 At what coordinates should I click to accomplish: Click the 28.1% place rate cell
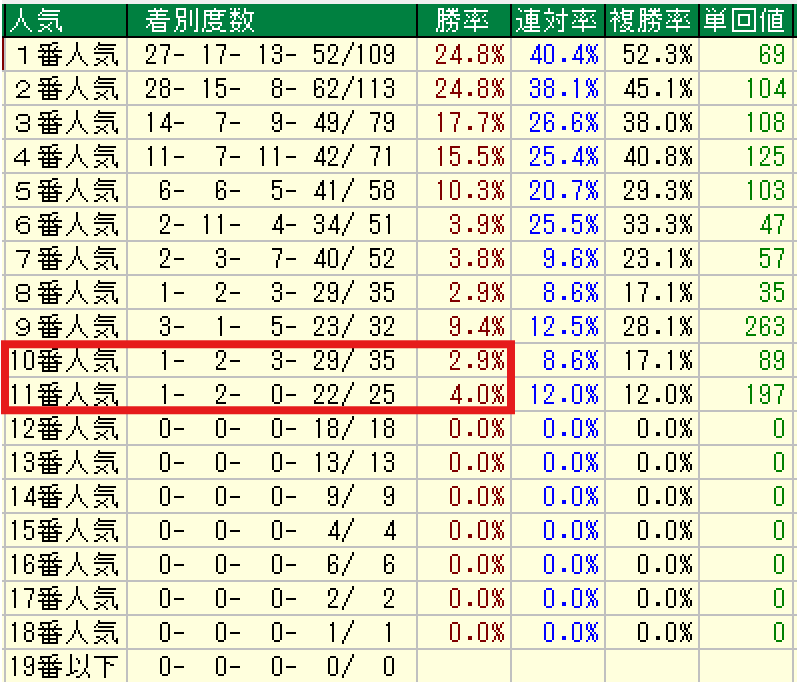click(x=652, y=327)
